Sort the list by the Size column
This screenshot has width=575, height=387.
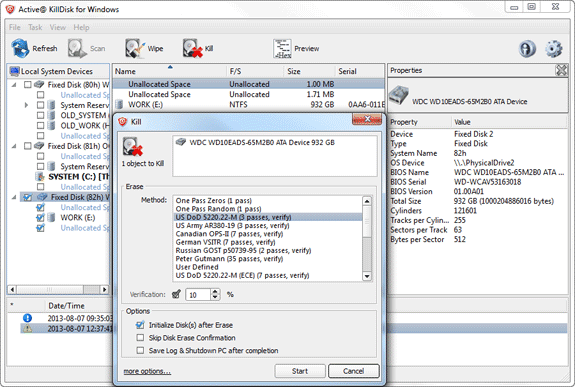click(310, 71)
